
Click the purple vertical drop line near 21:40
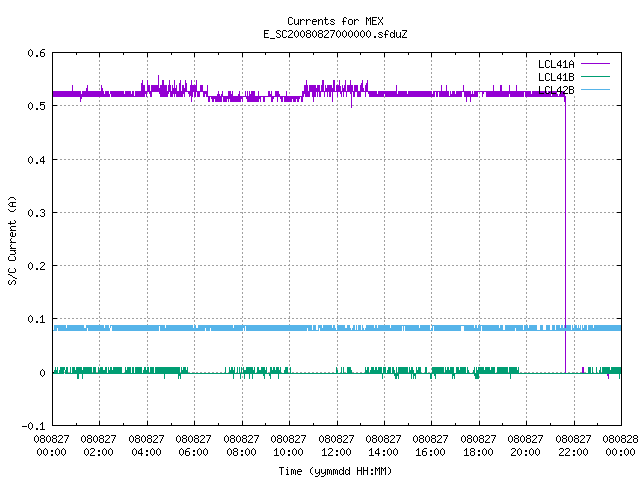565,234
